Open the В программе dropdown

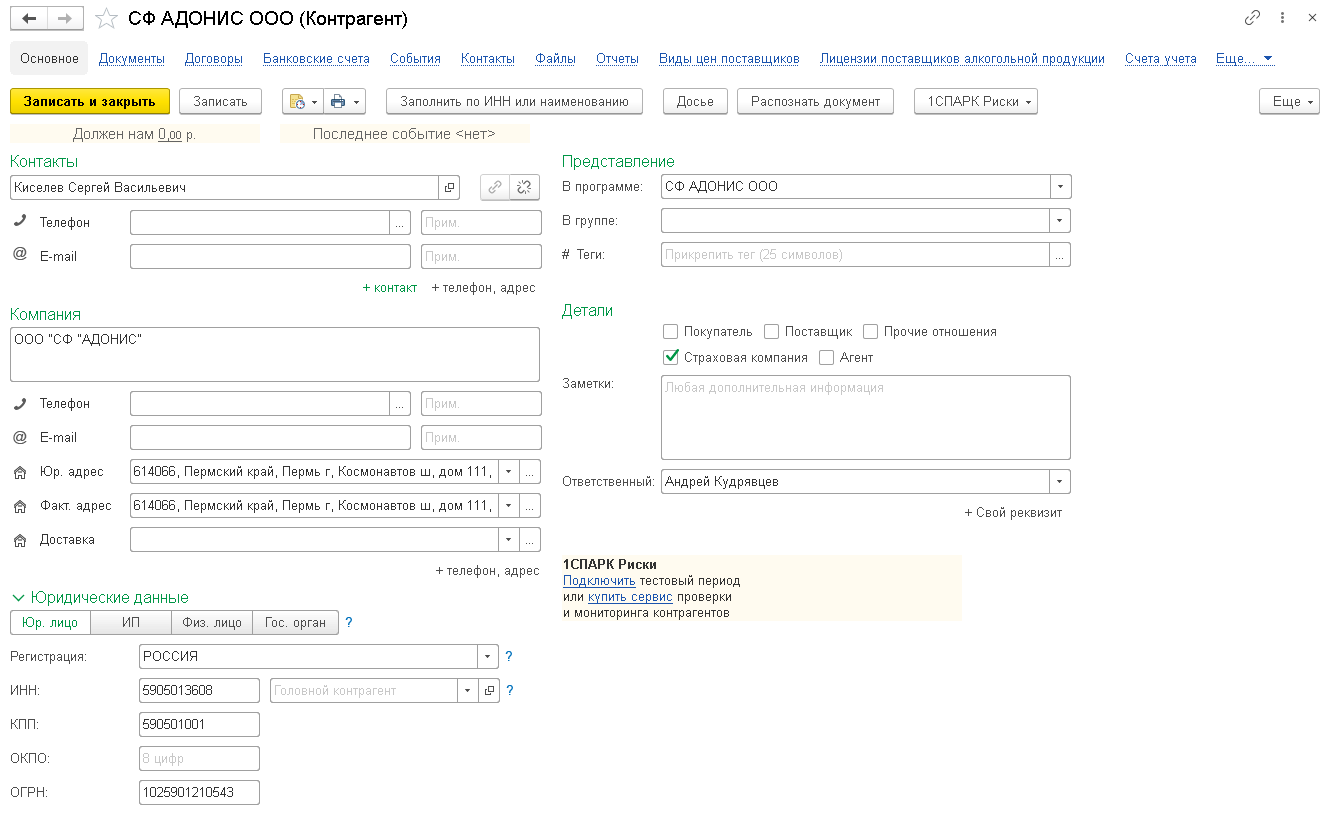click(x=1060, y=187)
